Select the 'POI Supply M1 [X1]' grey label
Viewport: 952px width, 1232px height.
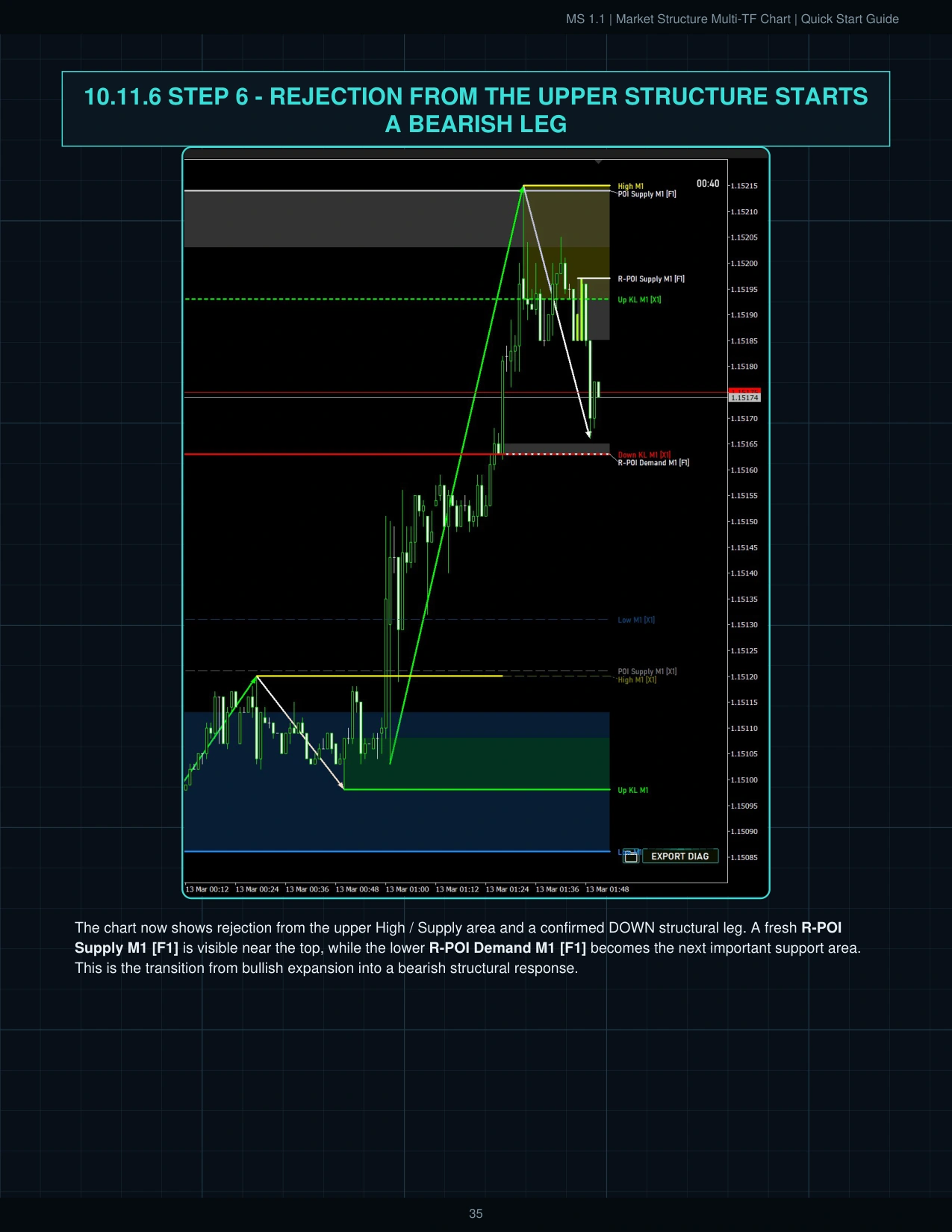(x=647, y=672)
